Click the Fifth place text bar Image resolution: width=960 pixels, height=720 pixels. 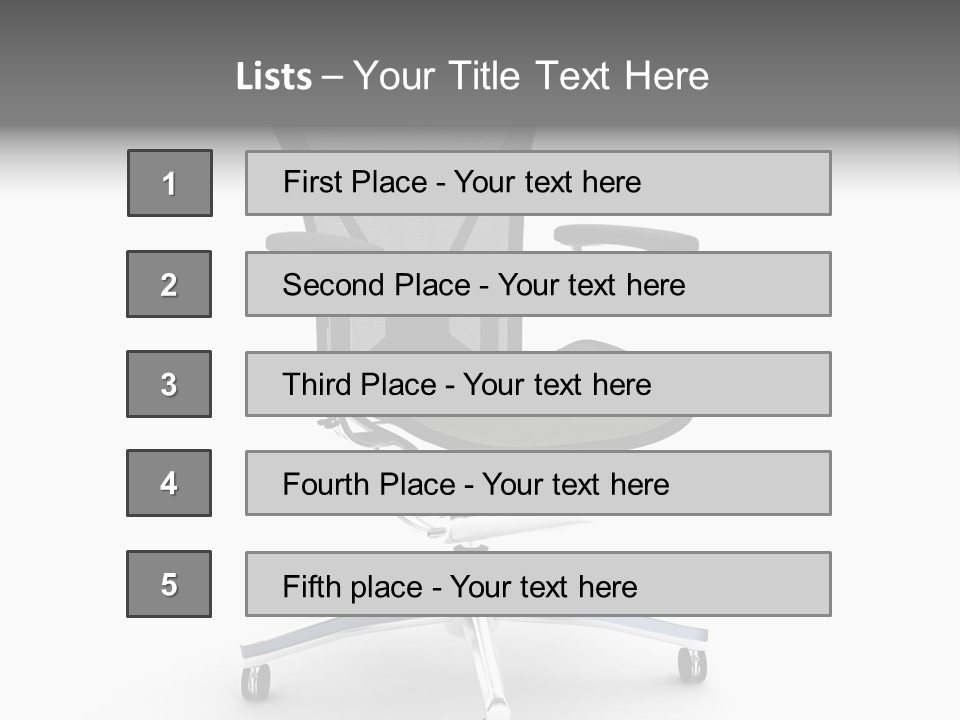[x=538, y=584]
